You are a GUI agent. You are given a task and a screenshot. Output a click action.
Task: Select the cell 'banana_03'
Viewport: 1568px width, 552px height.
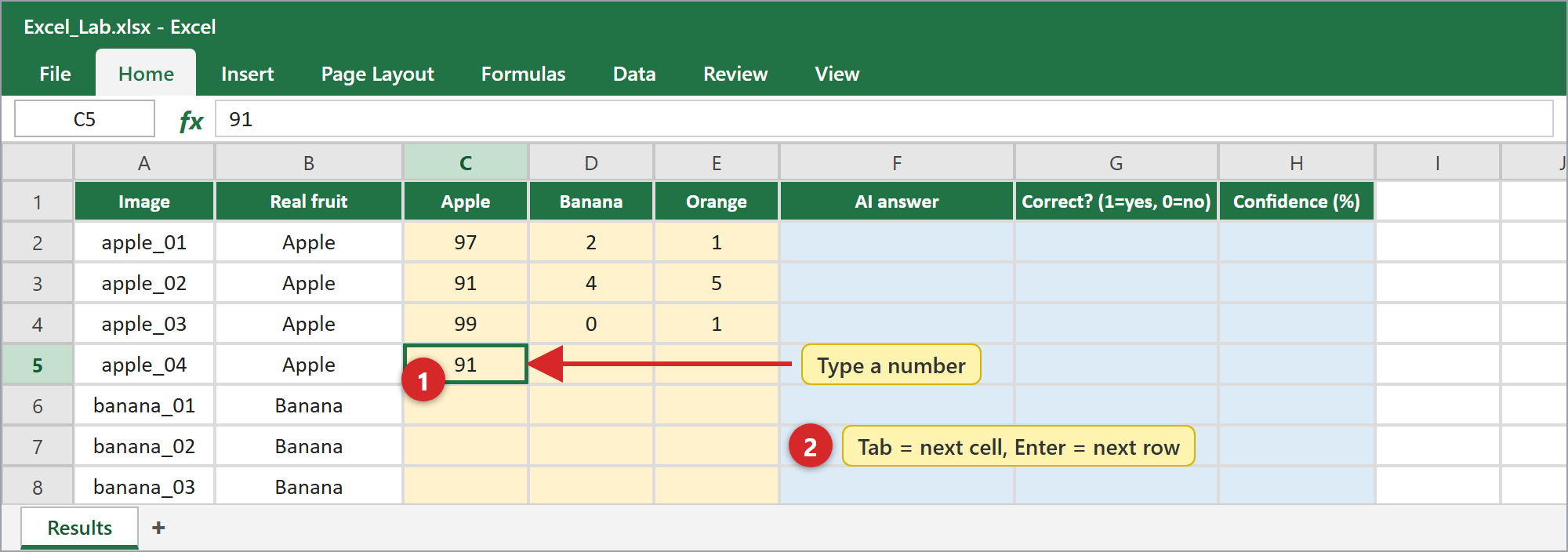pyautogui.click(x=144, y=487)
